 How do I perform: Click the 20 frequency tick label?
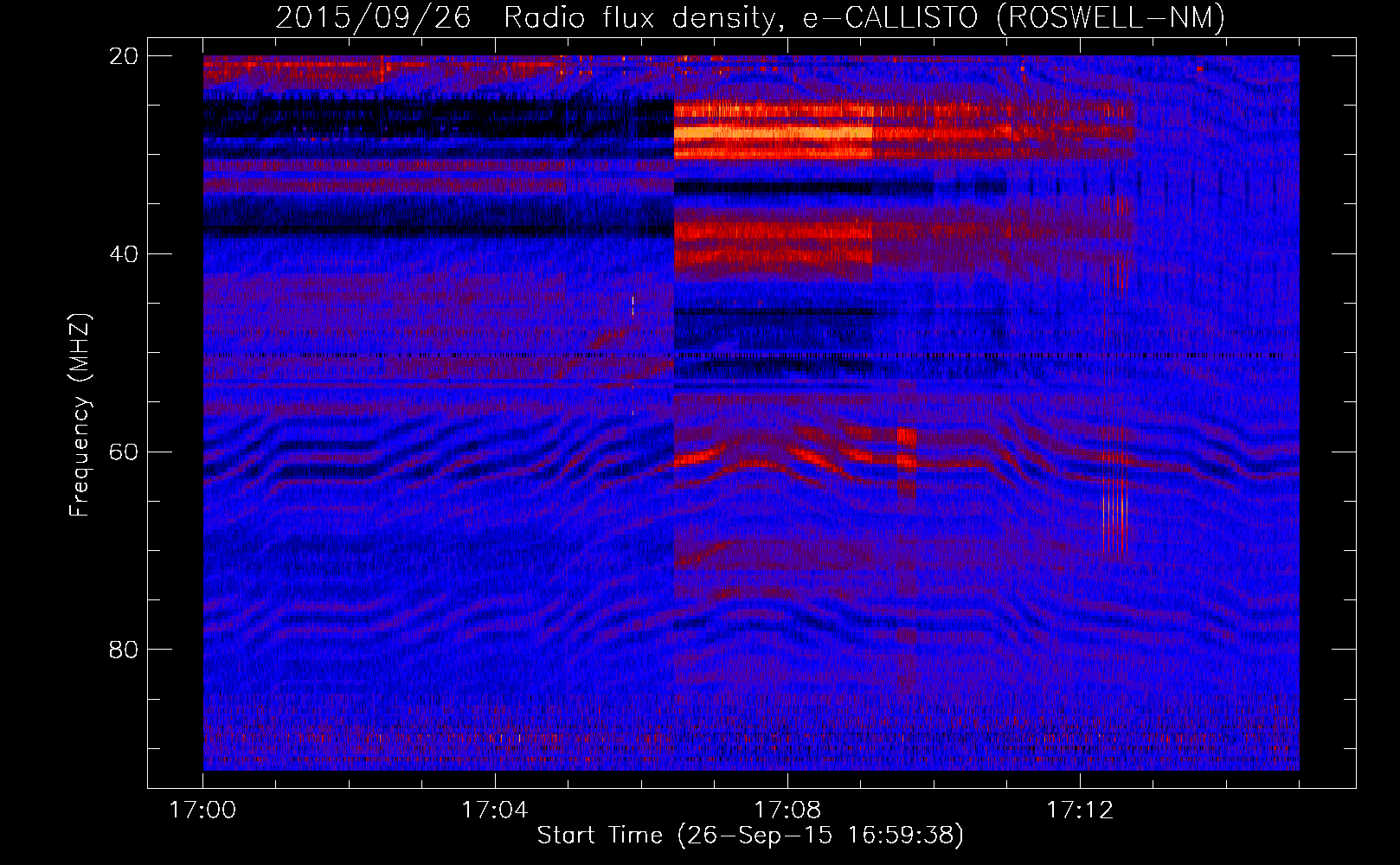125,56
